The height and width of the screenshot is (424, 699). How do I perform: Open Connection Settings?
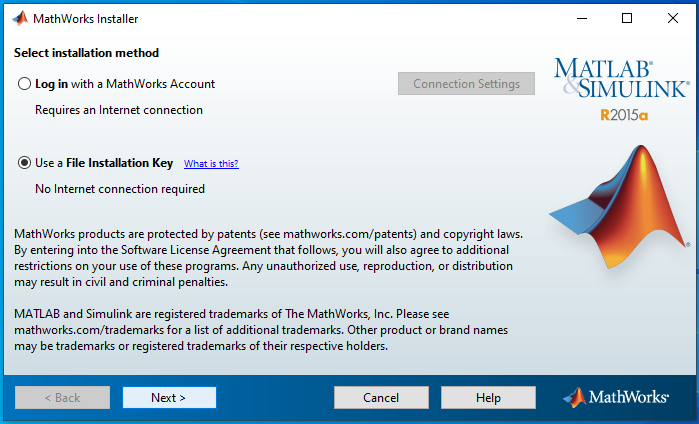466,84
